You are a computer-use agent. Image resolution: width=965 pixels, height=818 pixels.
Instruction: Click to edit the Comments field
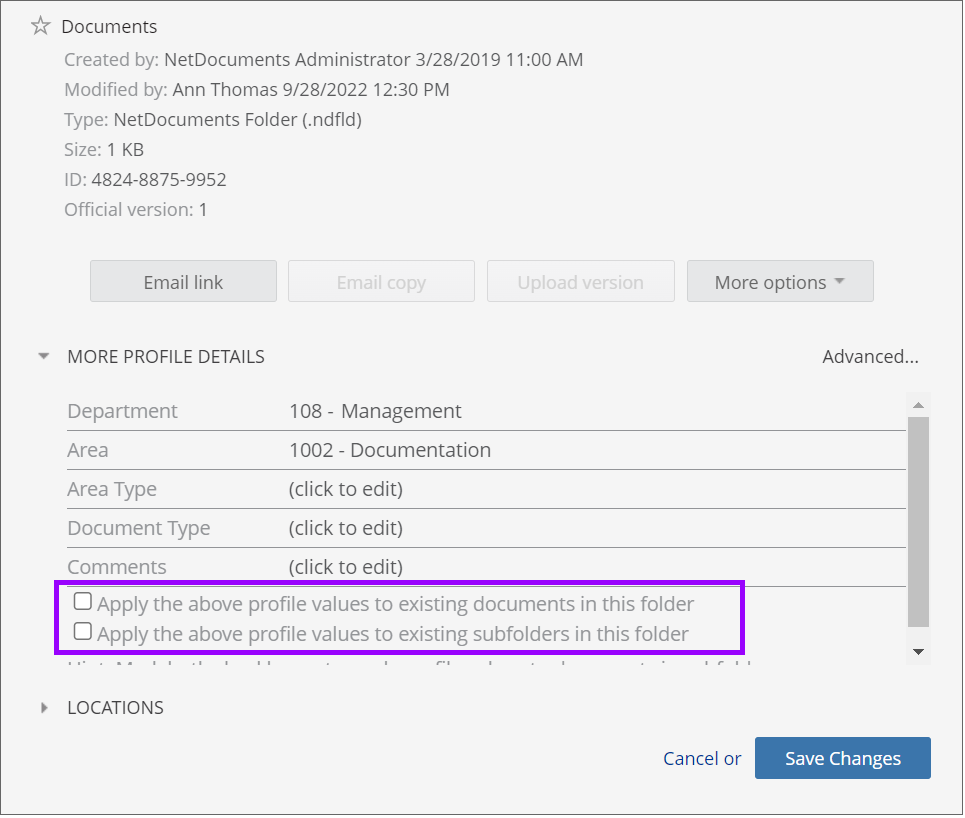point(345,567)
